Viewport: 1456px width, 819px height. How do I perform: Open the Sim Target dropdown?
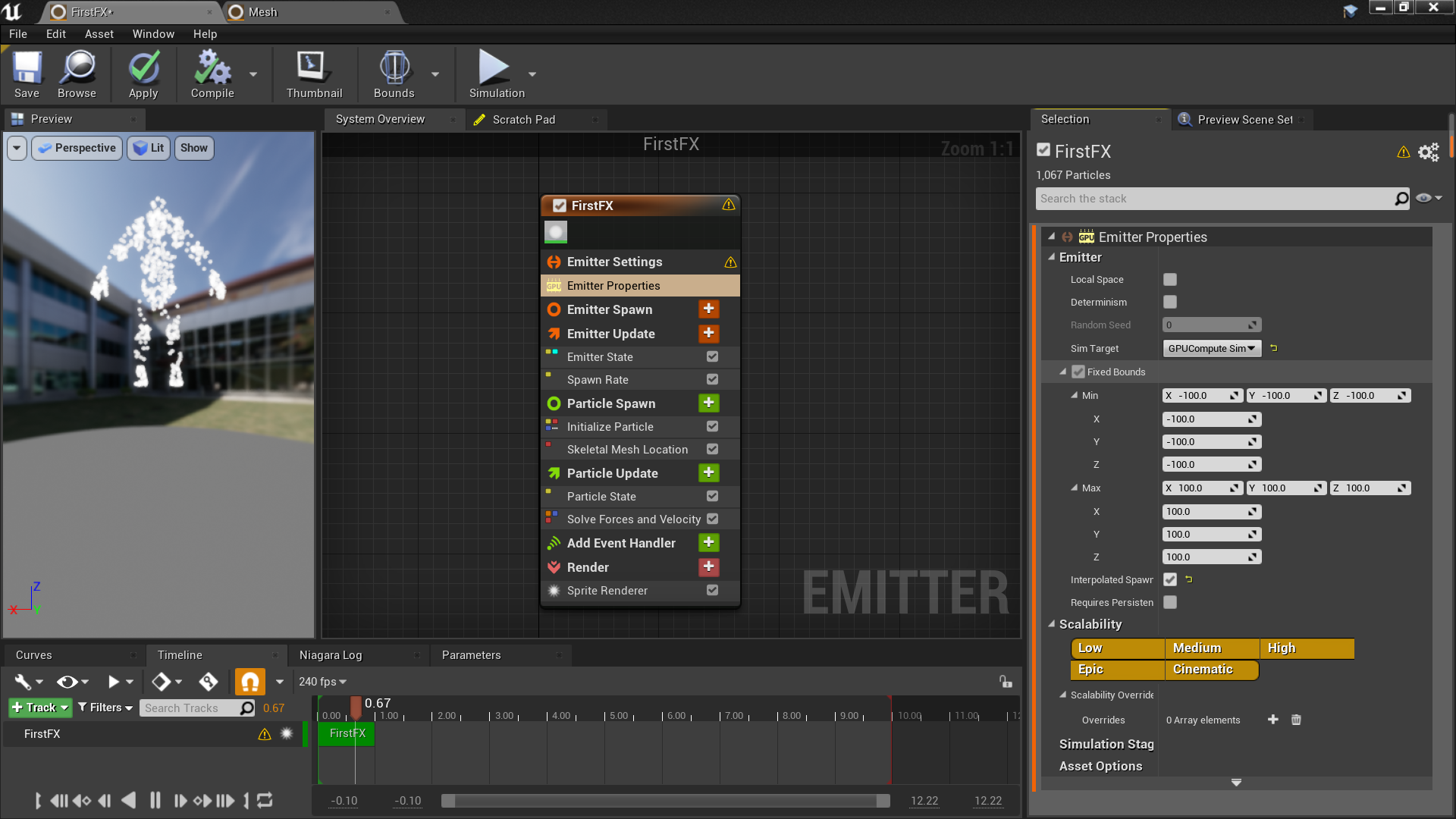click(x=1211, y=348)
